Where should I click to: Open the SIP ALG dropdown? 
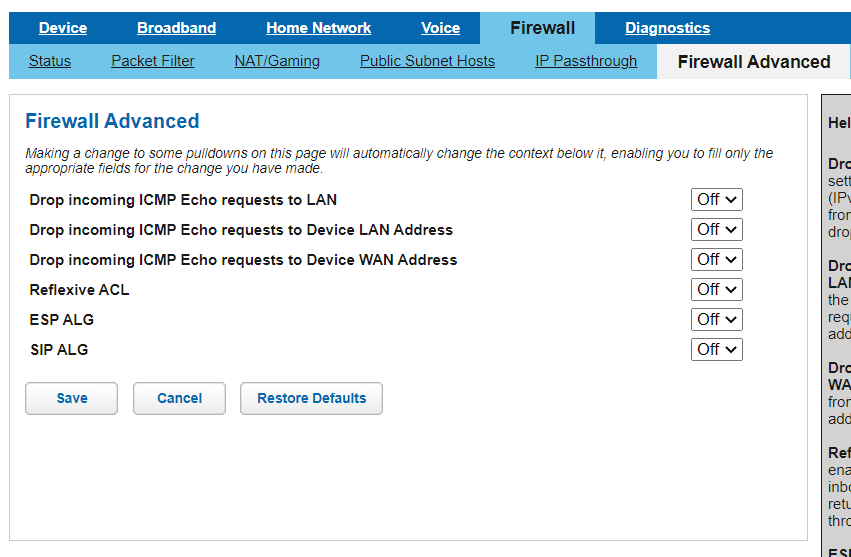[716, 350]
